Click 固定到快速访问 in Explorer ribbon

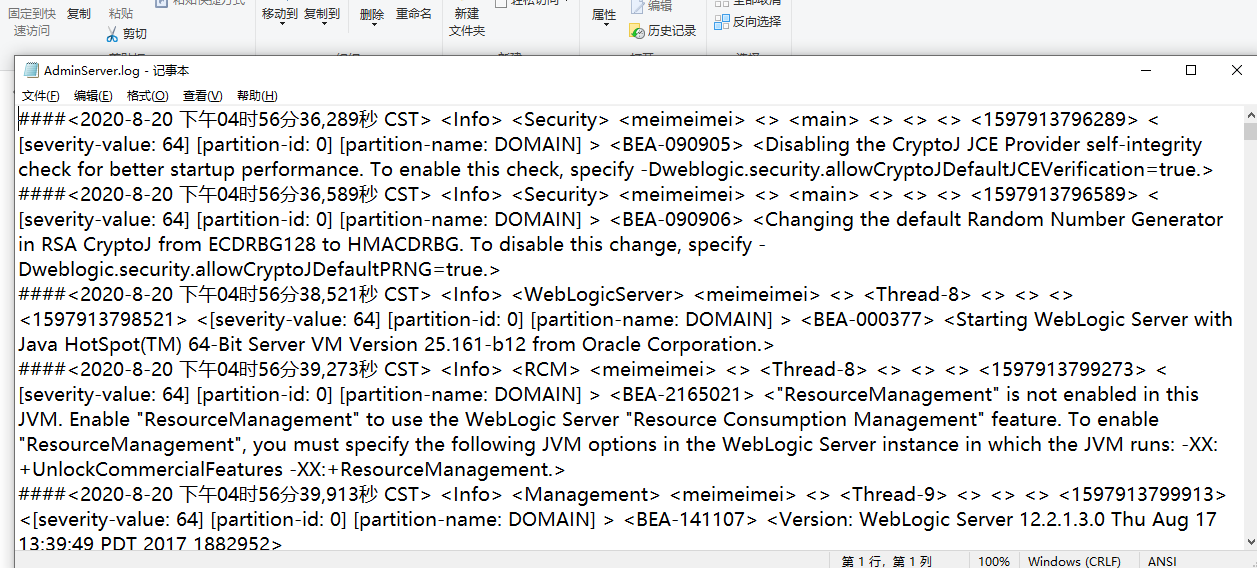pyautogui.click(x=32, y=22)
